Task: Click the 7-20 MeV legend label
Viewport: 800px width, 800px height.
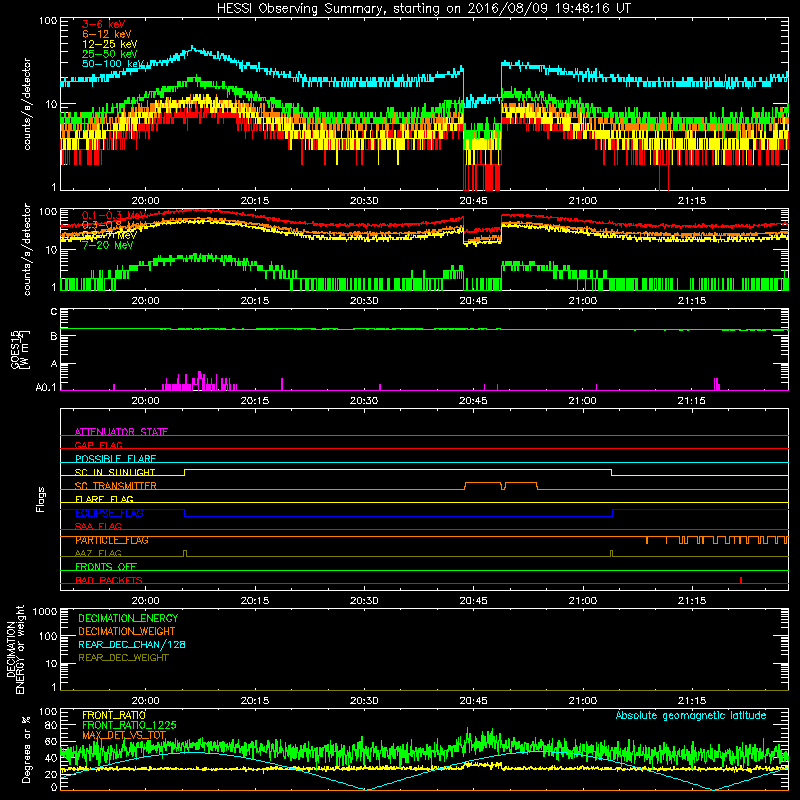Action: click(107, 245)
